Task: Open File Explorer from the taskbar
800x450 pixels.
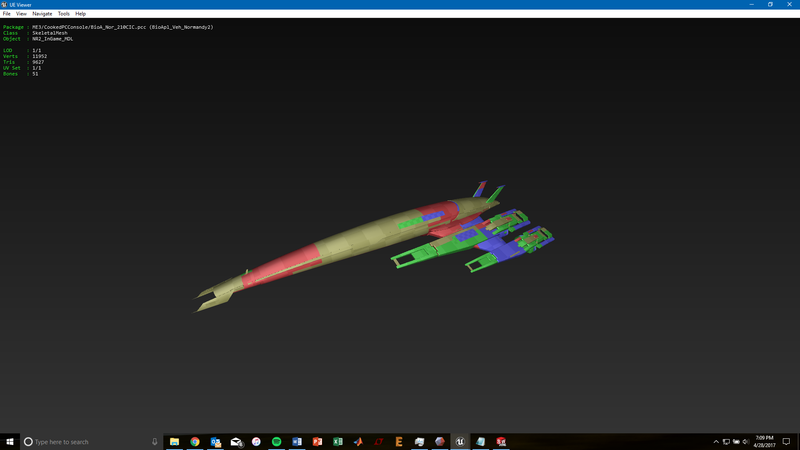Action: tap(174, 442)
